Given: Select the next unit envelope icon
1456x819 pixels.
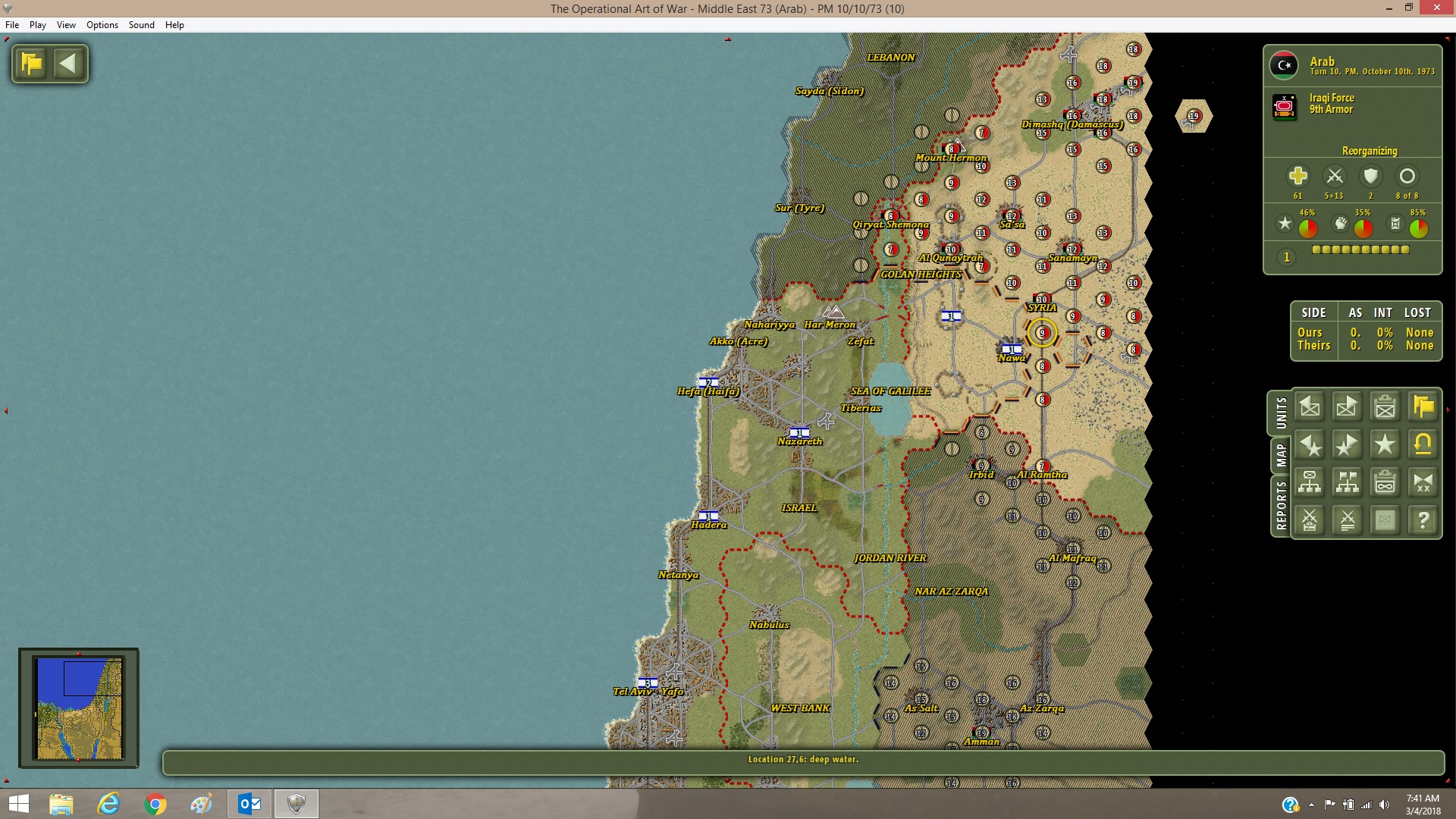Looking at the screenshot, I should (x=1347, y=406).
